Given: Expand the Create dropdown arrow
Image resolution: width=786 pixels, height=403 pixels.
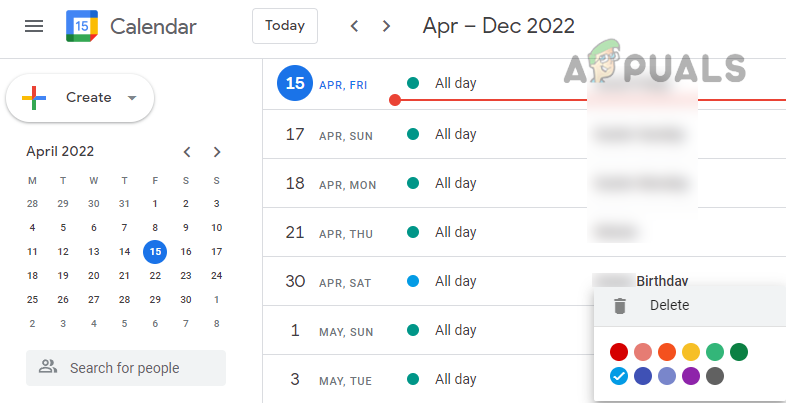Looking at the screenshot, I should click(132, 98).
